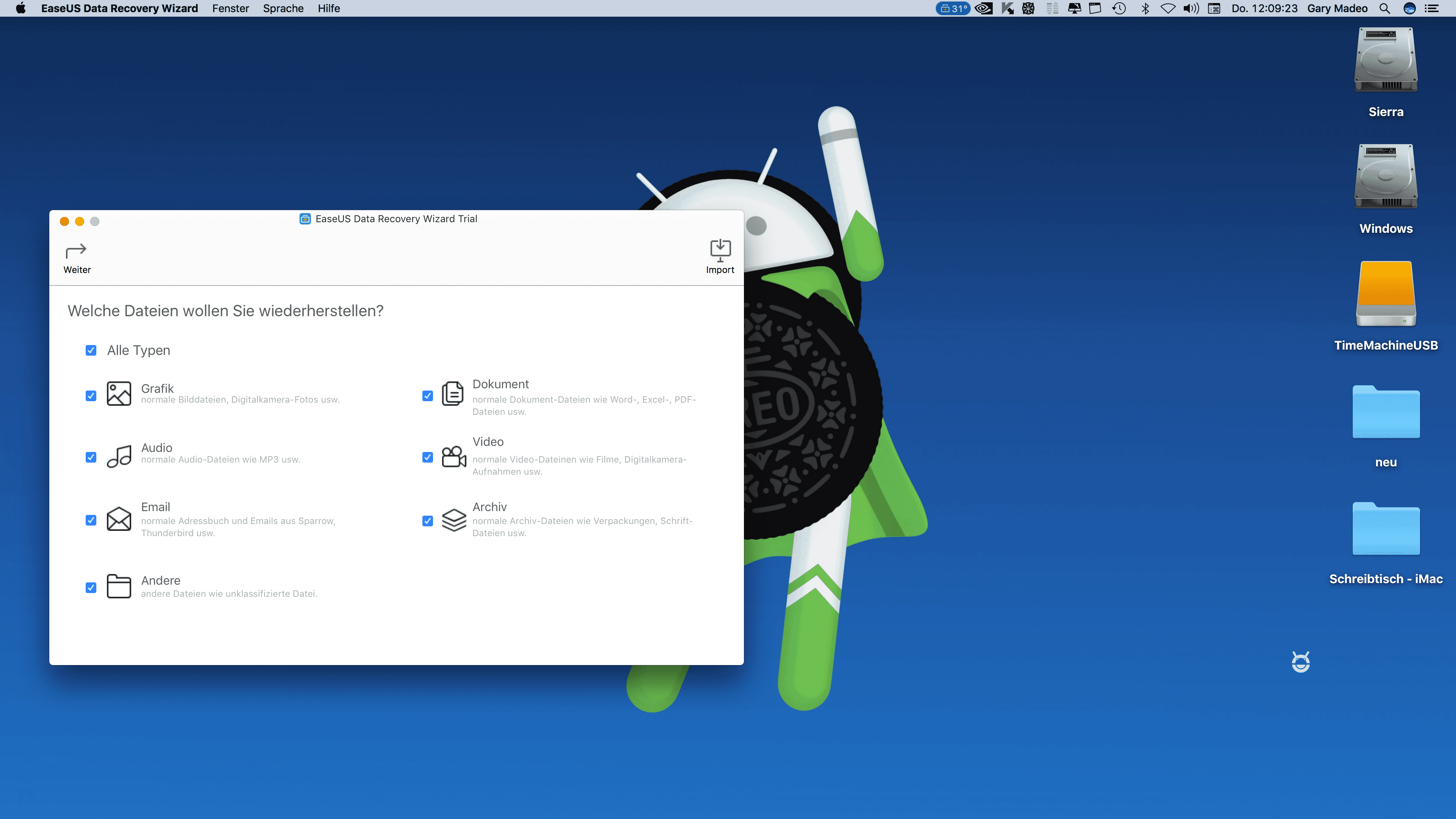Image resolution: width=1456 pixels, height=819 pixels.
Task: Toggle the Grafik checkbox
Action: (x=91, y=395)
